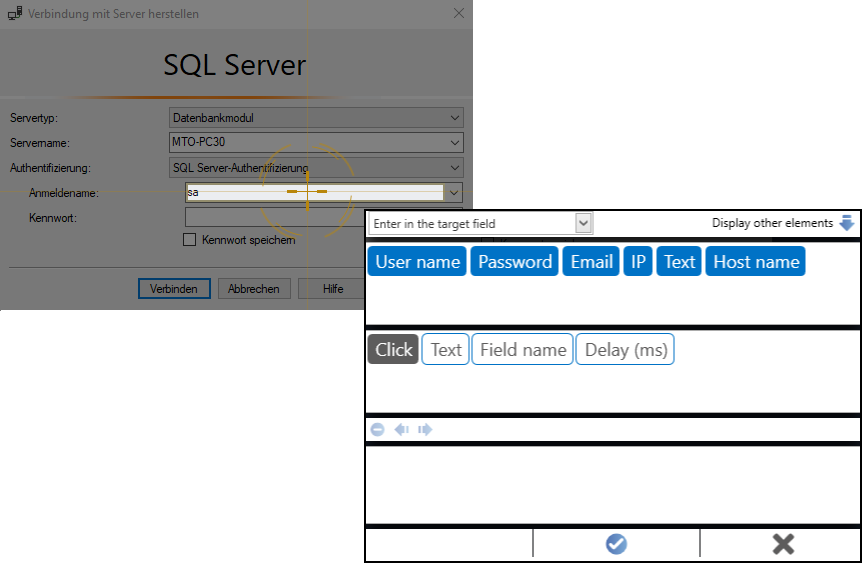Confirm with the blue checkmark icon
This screenshot has width=863, height=564.
point(616,544)
